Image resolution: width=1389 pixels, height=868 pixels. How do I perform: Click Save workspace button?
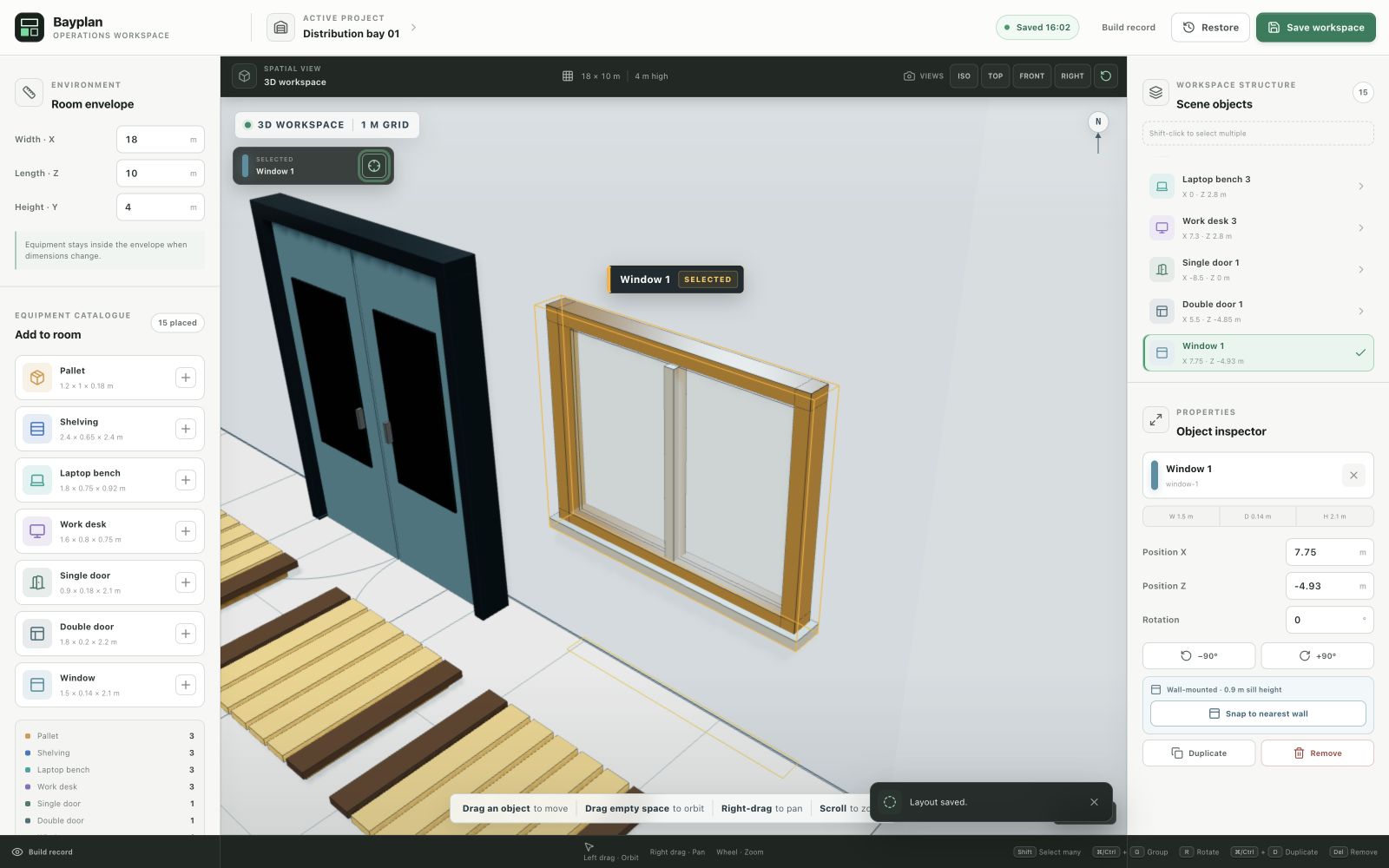[1315, 28]
